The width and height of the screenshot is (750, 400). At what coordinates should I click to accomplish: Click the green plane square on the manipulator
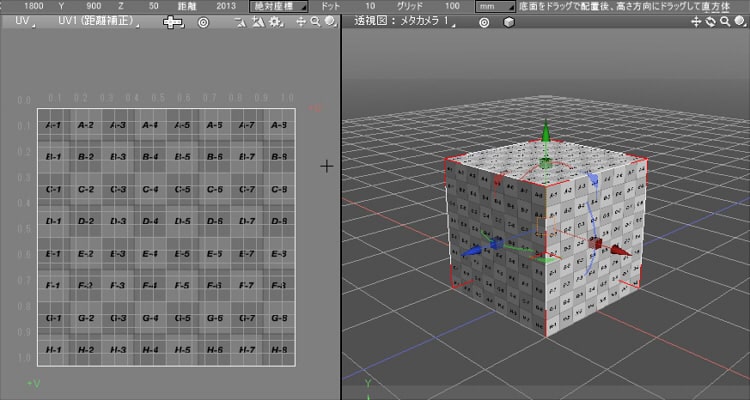547,260
